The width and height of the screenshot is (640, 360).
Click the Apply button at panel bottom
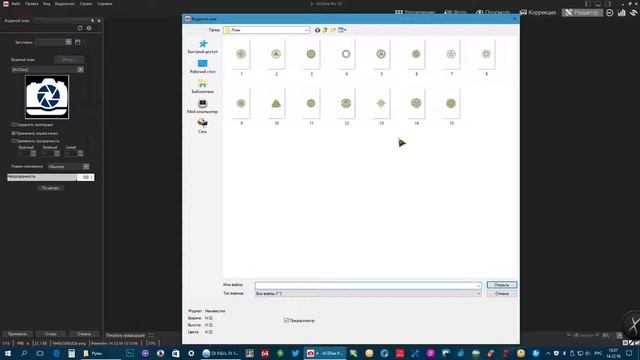pyautogui.click(x=17, y=334)
